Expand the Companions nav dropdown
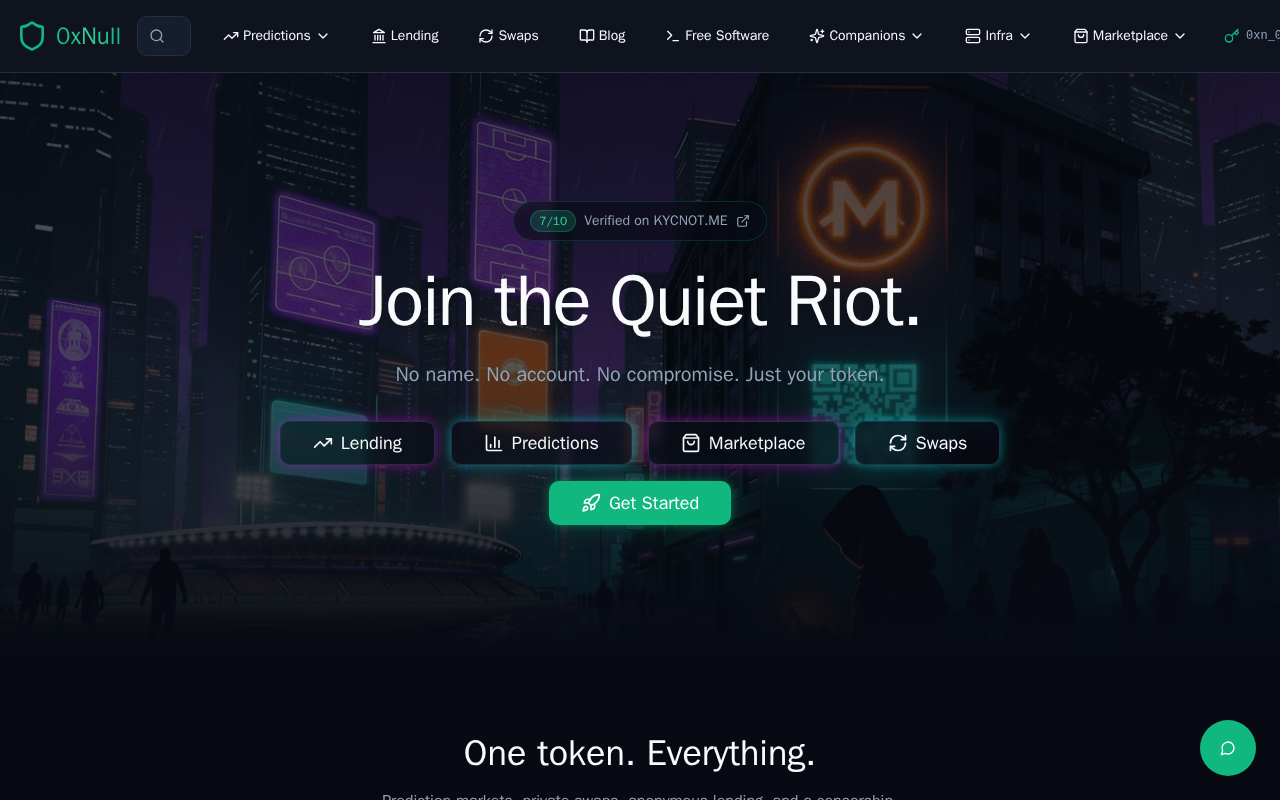The height and width of the screenshot is (800, 1280). 866,36
